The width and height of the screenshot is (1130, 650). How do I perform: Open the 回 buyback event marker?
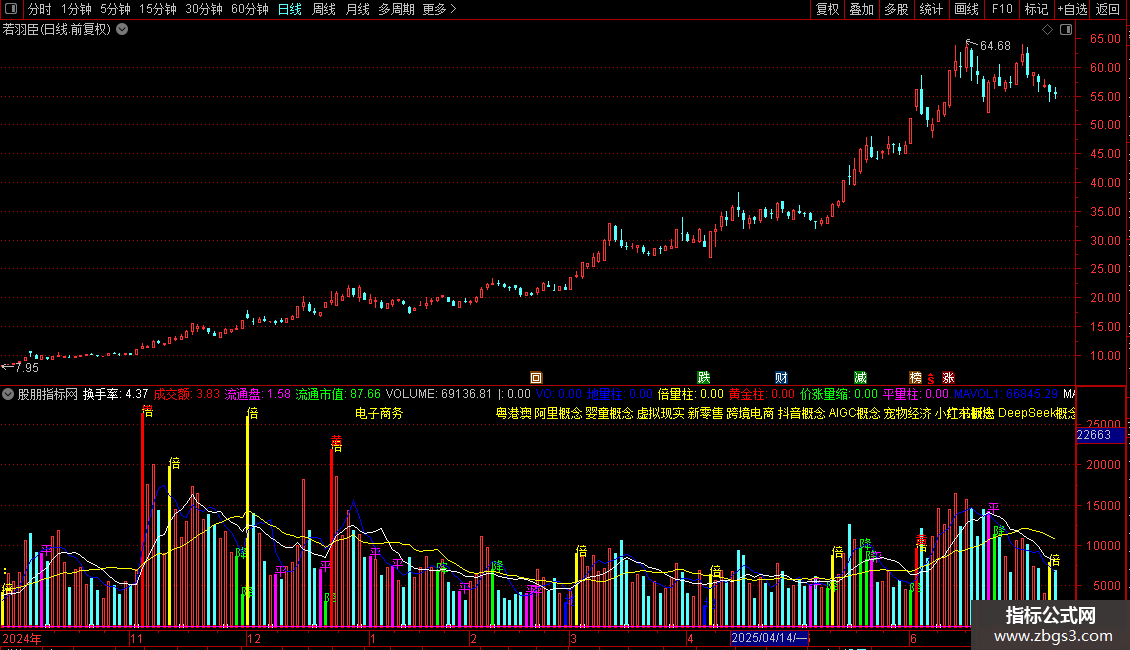coord(535,378)
